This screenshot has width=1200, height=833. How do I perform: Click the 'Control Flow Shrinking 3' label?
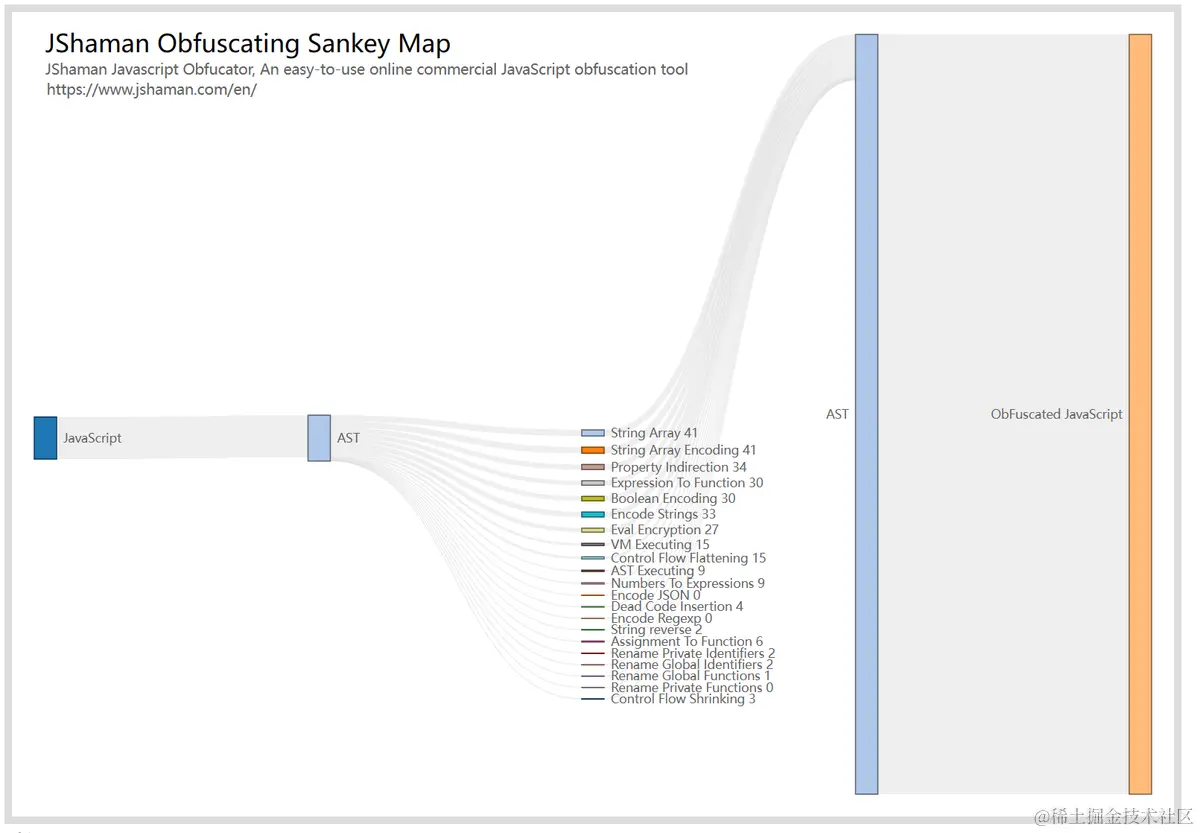pyautogui.click(x=684, y=699)
